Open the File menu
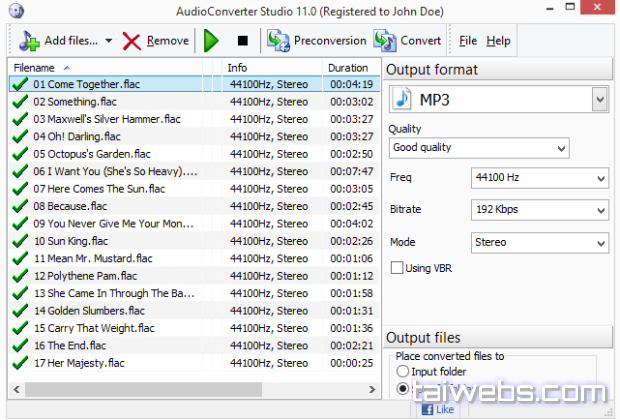 [x=468, y=41]
